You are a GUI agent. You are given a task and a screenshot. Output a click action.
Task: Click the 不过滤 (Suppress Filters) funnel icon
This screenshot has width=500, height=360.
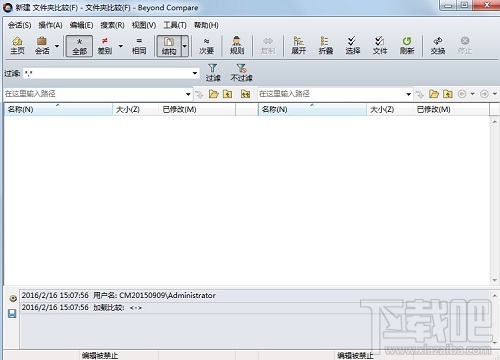(x=241, y=73)
